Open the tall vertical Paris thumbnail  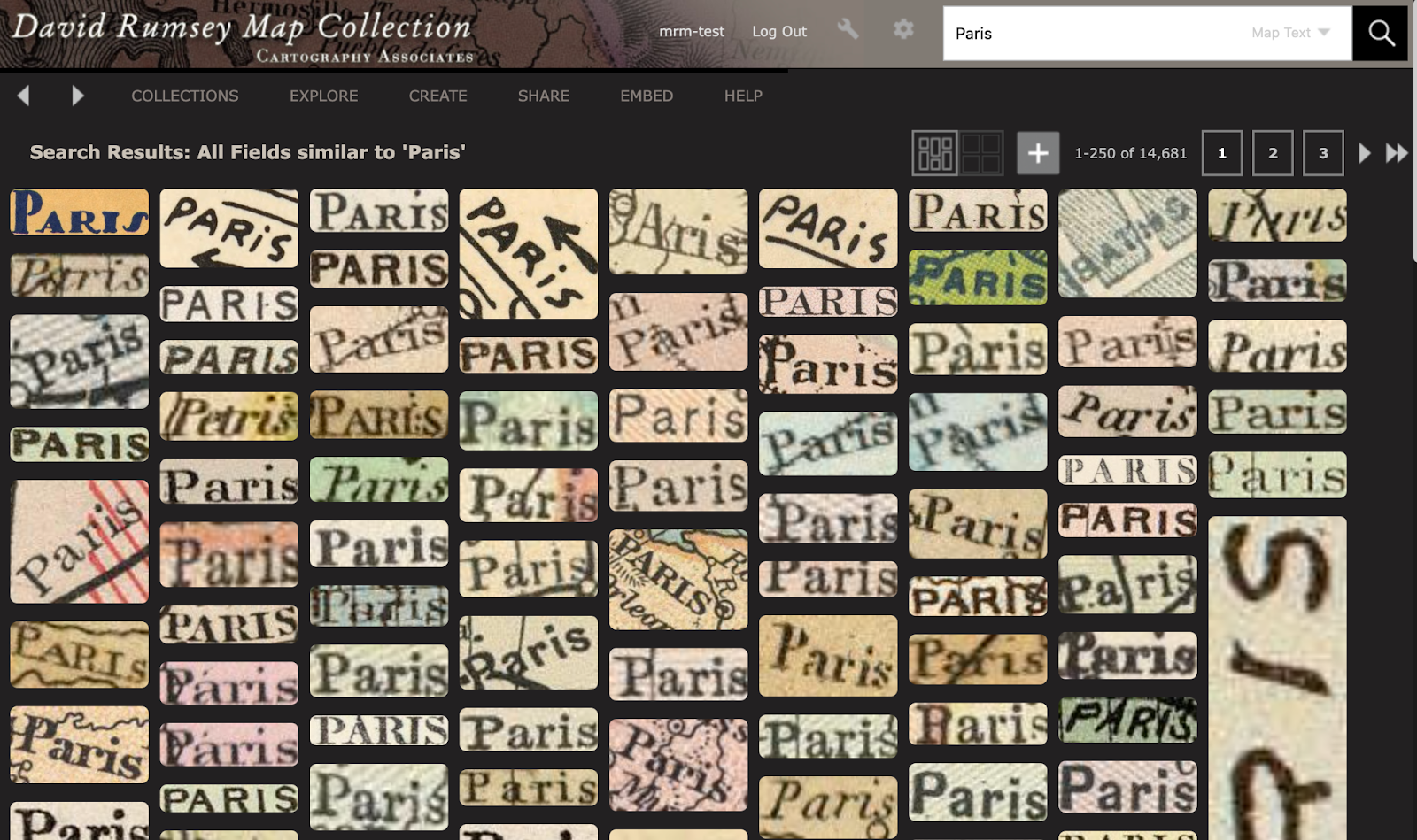click(1277, 678)
